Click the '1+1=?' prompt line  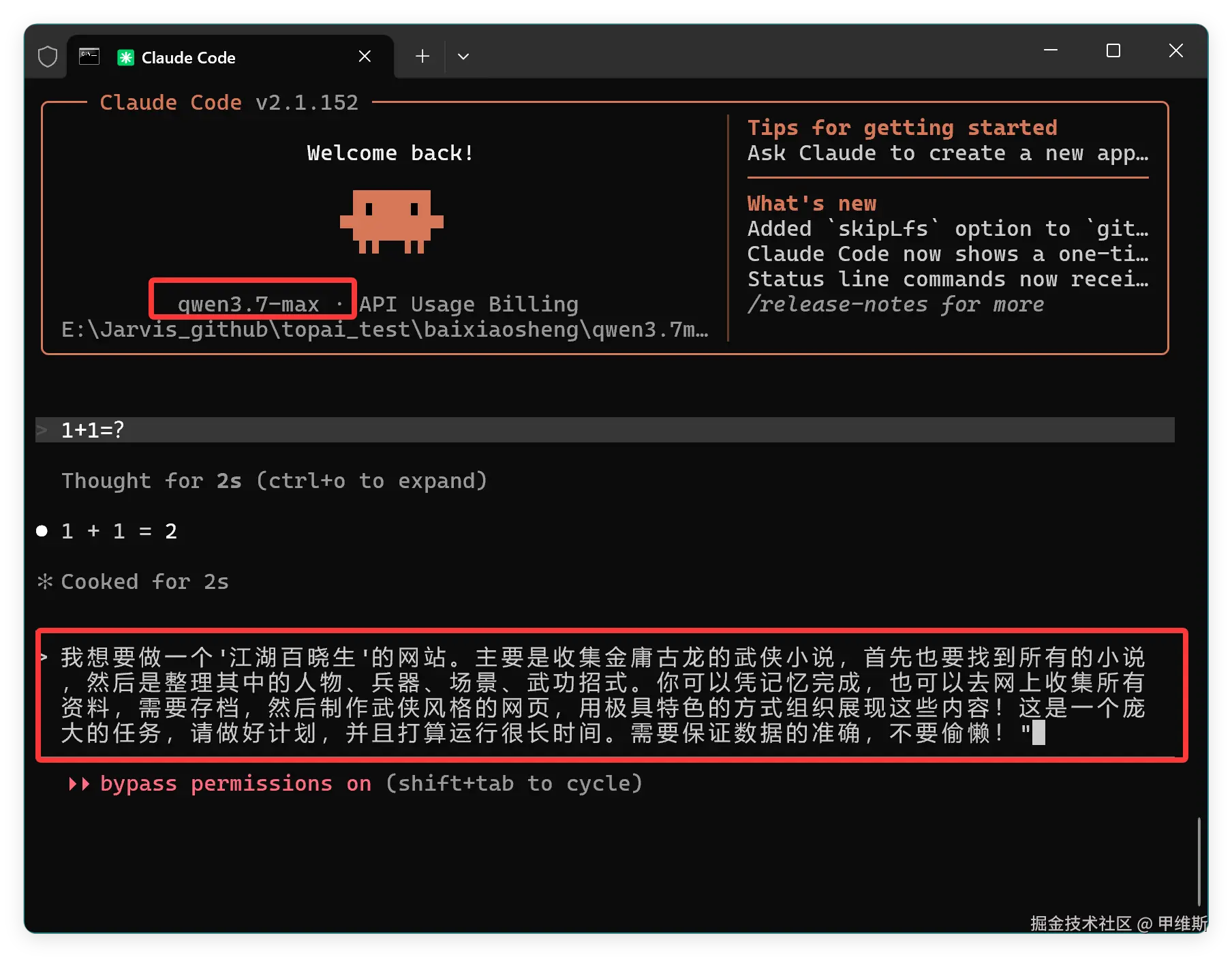point(605,430)
